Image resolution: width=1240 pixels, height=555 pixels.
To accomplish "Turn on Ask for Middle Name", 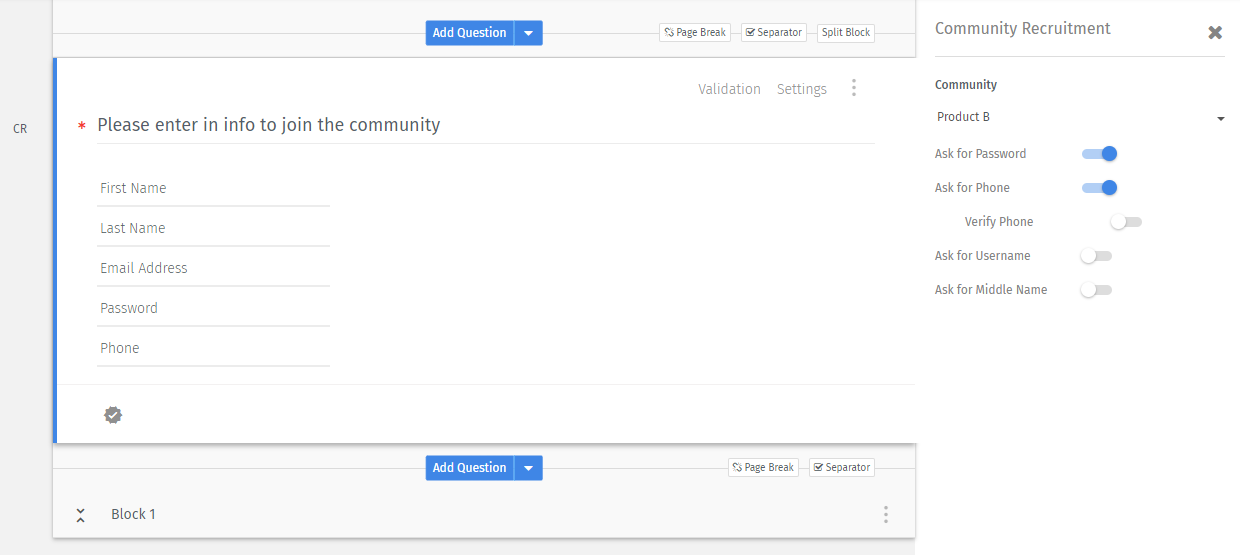I will tap(1096, 290).
